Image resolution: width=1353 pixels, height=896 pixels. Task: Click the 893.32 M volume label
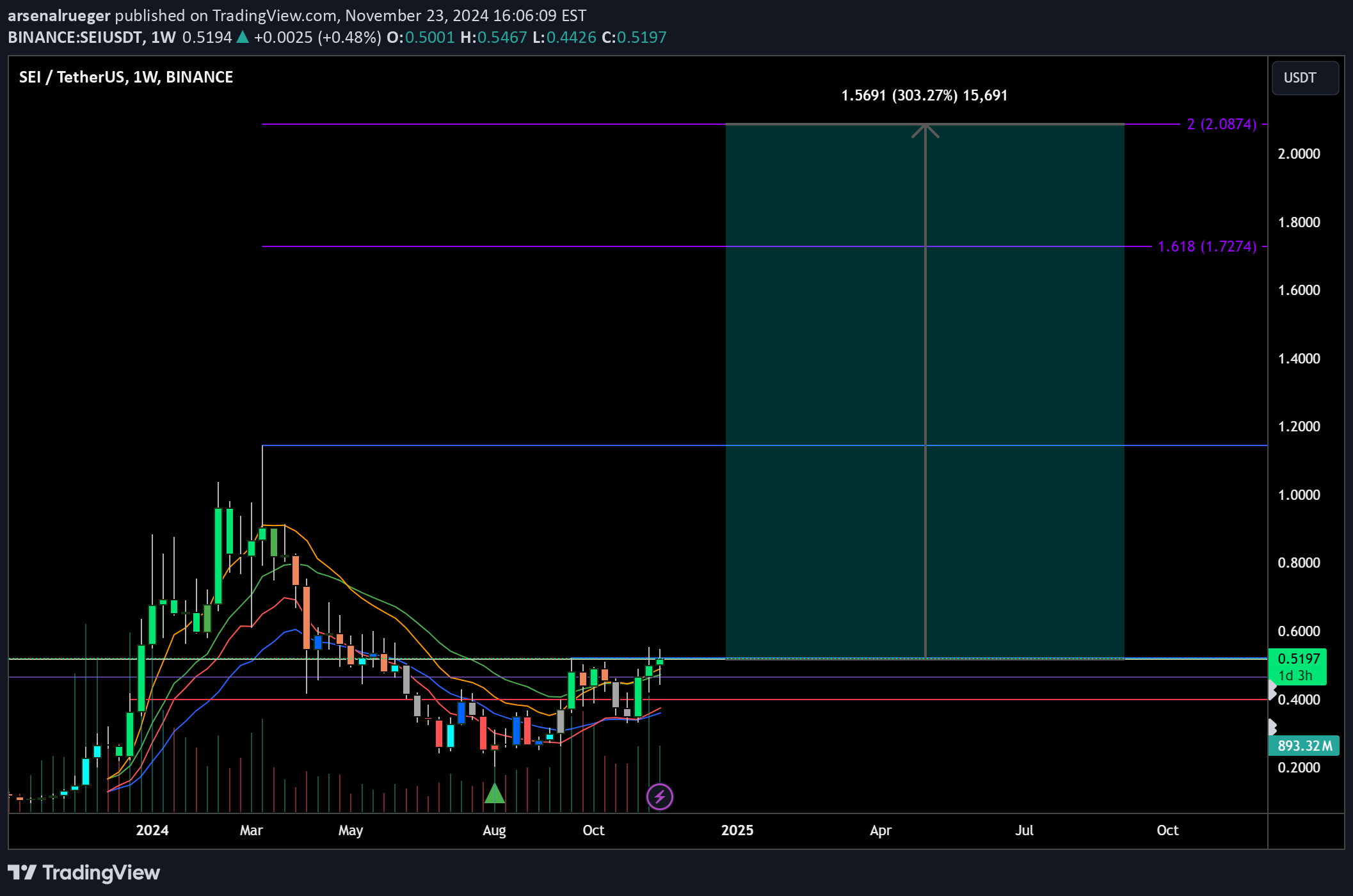point(1304,746)
